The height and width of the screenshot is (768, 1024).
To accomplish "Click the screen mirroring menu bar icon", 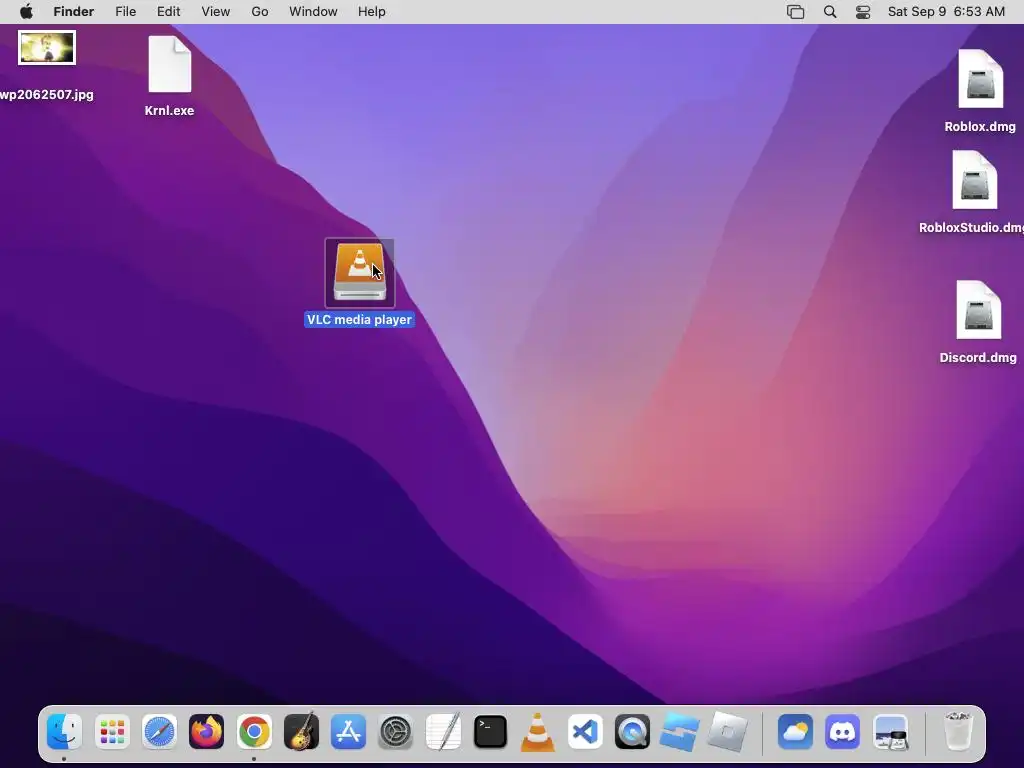I will coord(795,12).
